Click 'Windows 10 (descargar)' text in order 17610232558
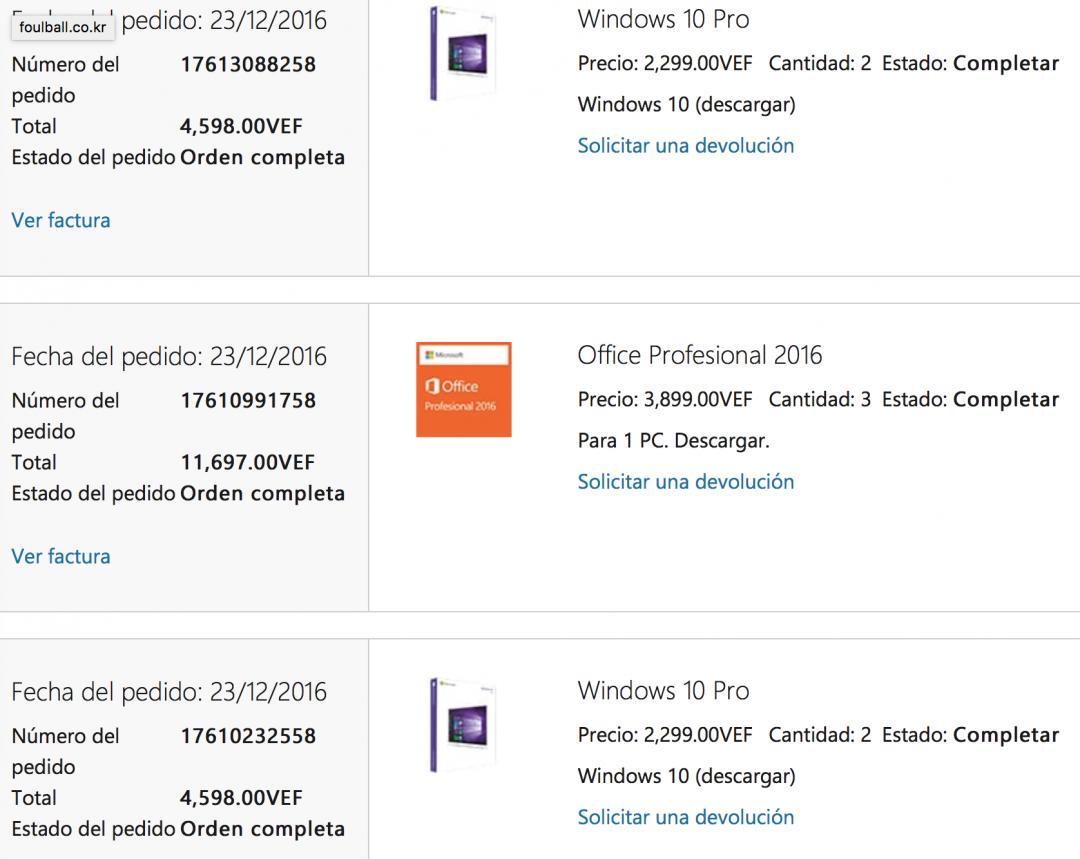This screenshot has width=1080, height=859. point(686,776)
